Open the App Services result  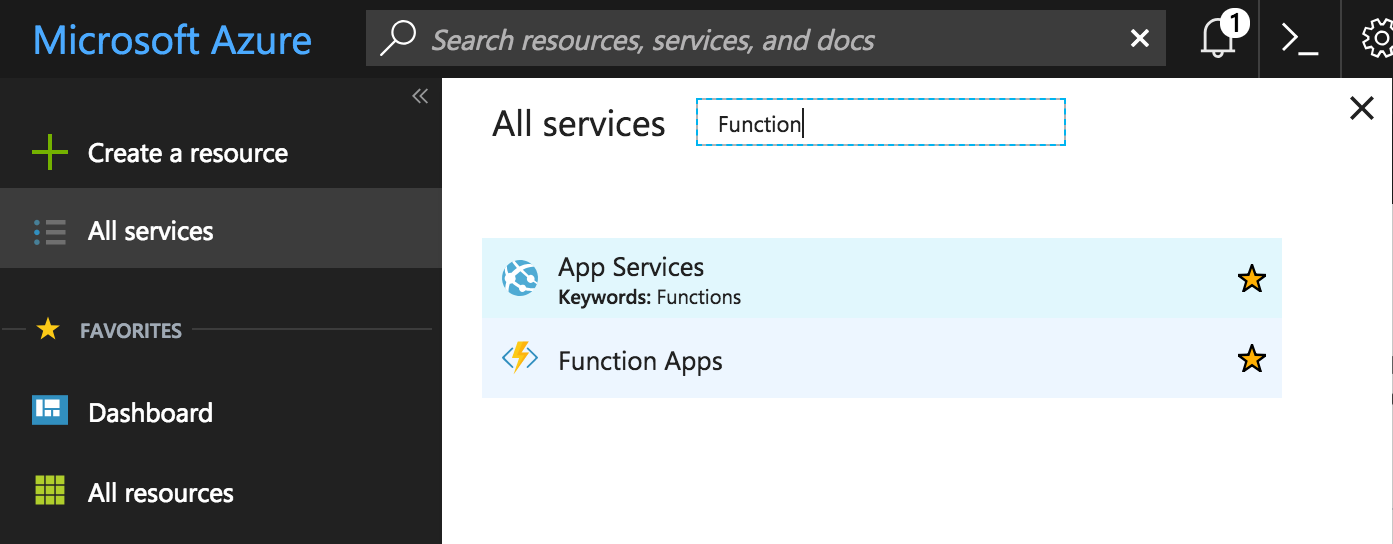881,278
